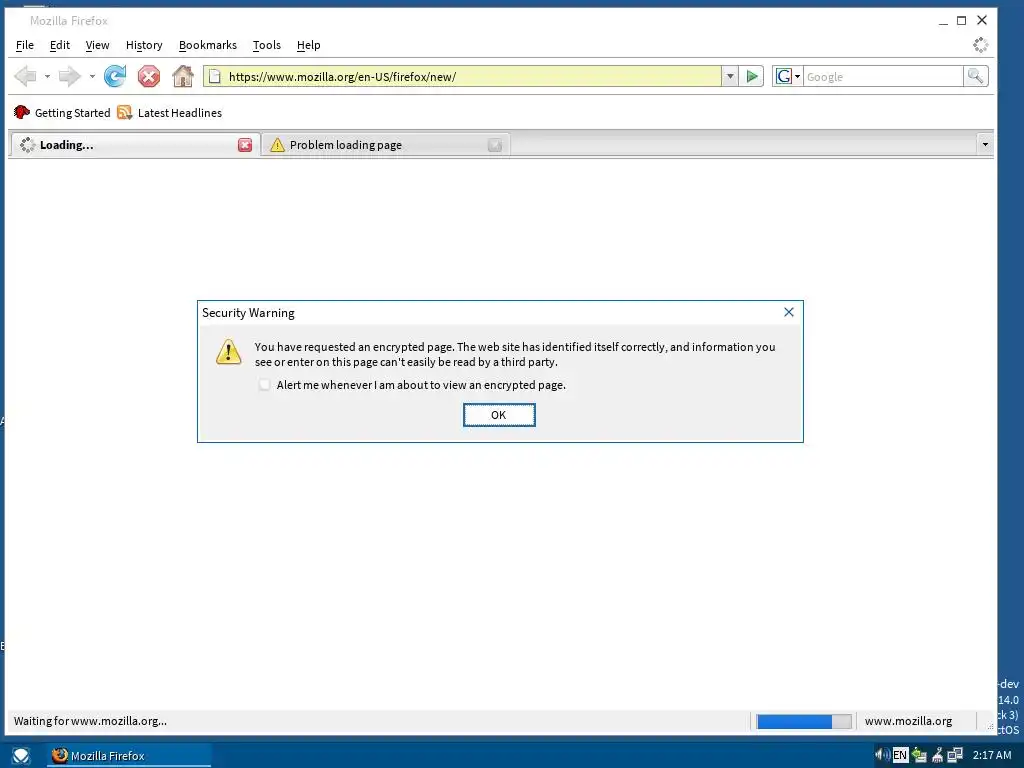
Task: Click the Google search box
Action: pyautogui.click(x=882, y=76)
